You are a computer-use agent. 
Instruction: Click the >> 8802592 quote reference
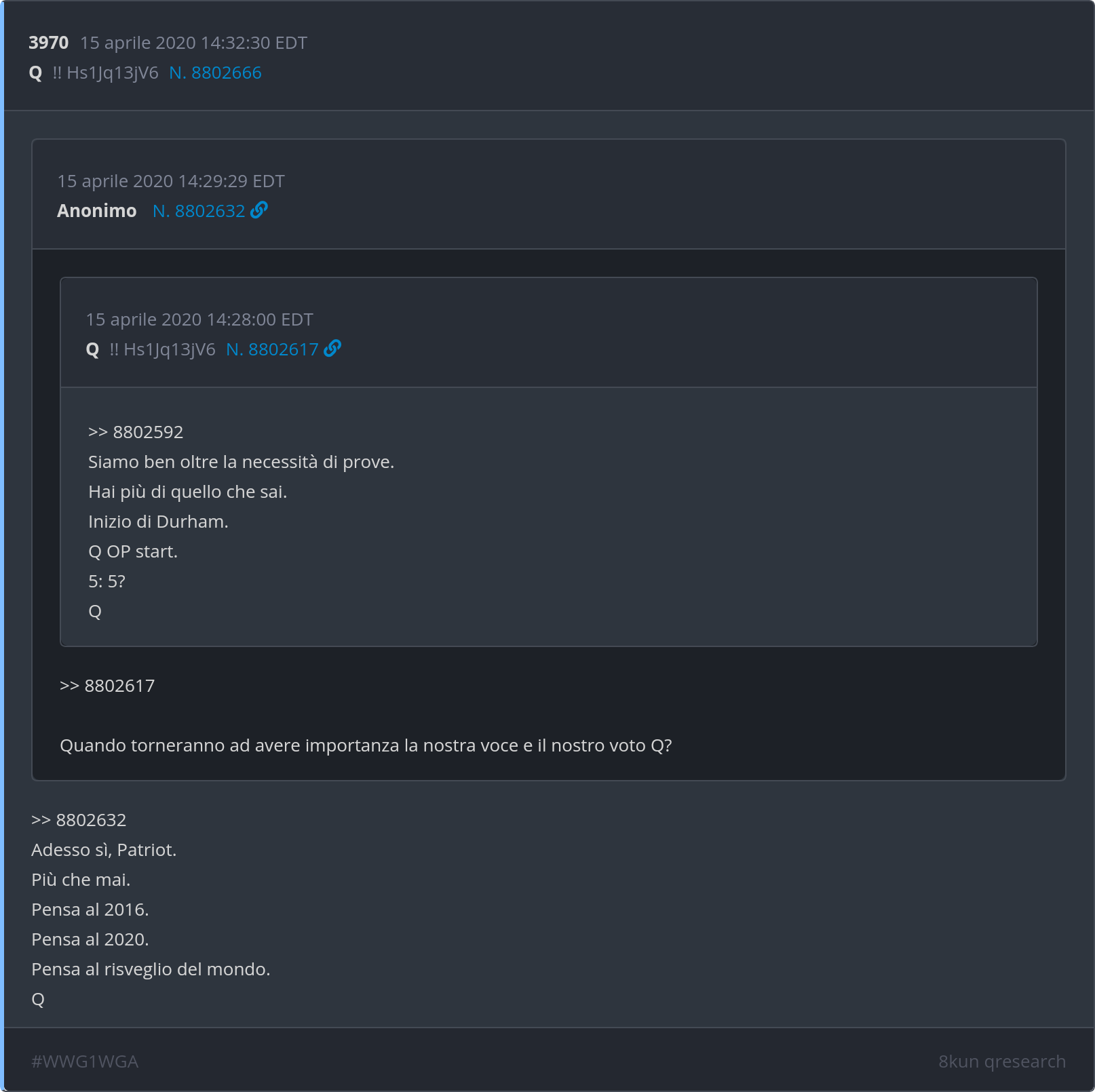tap(136, 432)
